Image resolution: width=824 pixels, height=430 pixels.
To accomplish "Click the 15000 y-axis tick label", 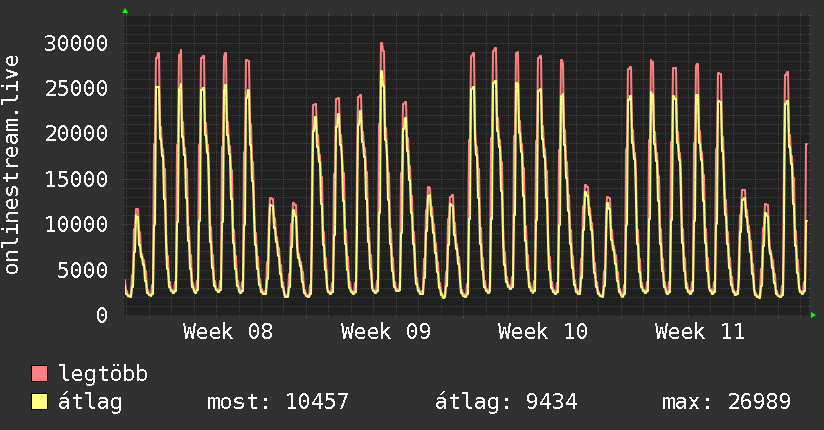I will pyautogui.click(x=76, y=179).
